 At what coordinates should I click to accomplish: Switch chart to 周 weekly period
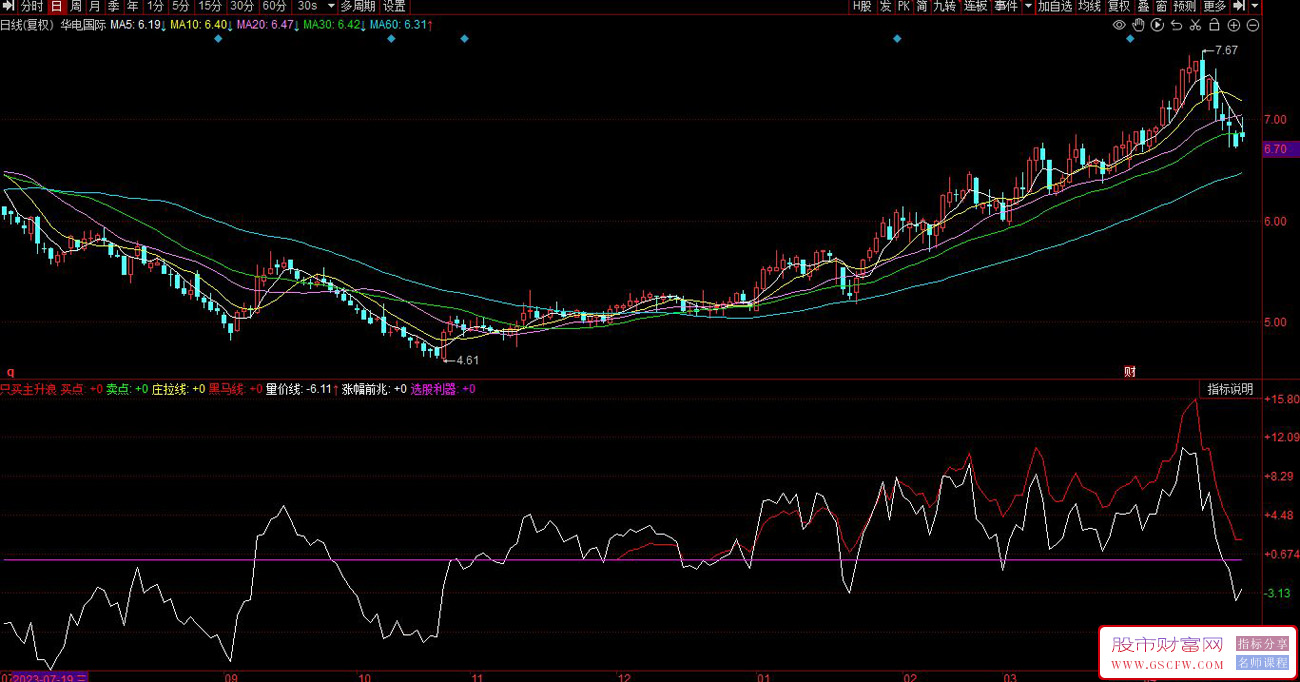pyautogui.click(x=76, y=6)
